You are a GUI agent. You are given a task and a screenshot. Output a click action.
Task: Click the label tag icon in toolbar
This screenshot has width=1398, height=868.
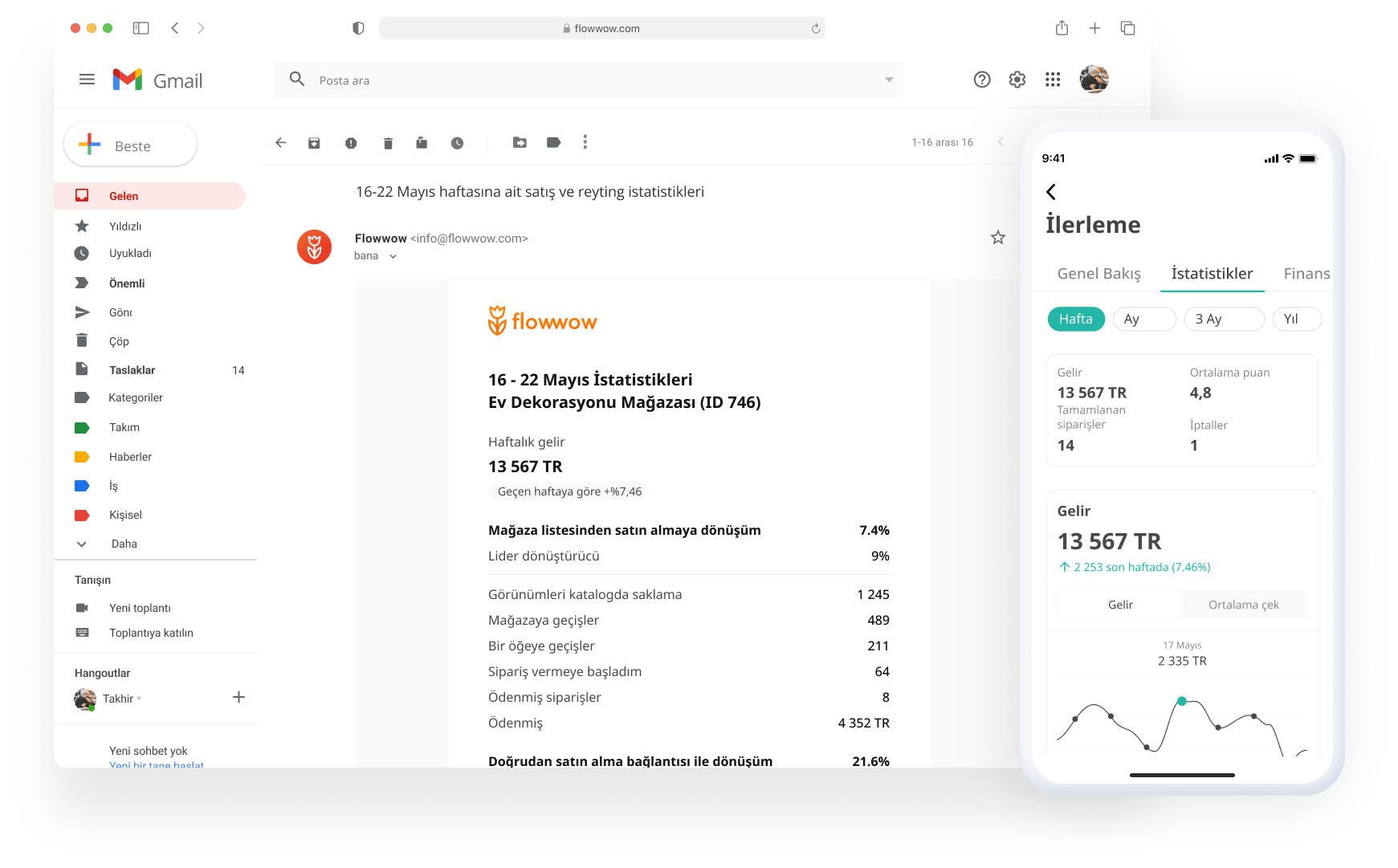coord(553,143)
